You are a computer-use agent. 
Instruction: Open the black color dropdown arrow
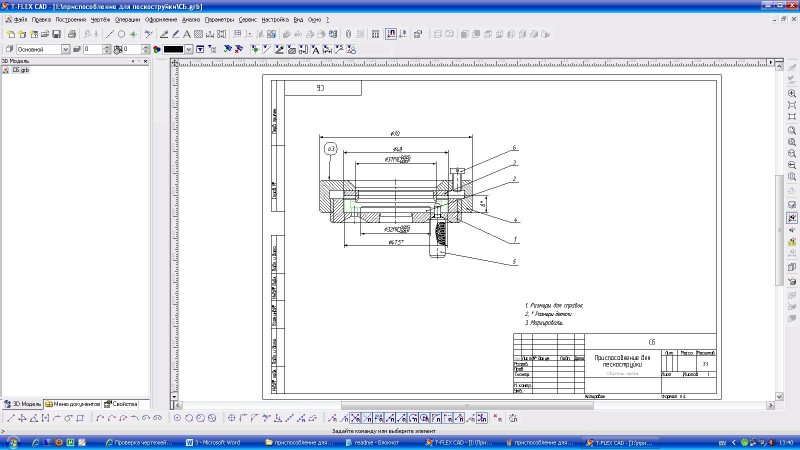(x=189, y=49)
